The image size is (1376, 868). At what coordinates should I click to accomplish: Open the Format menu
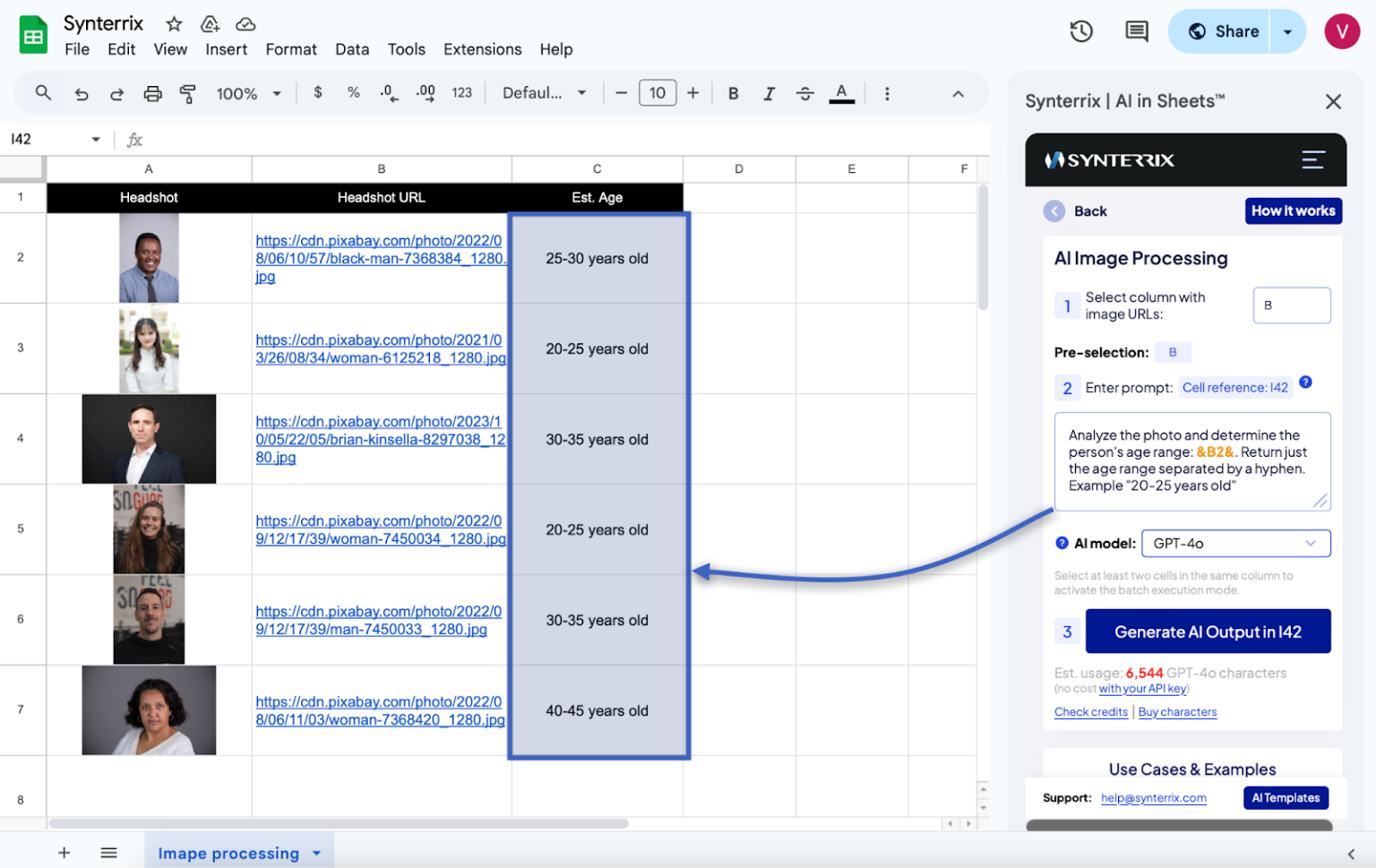pos(291,49)
